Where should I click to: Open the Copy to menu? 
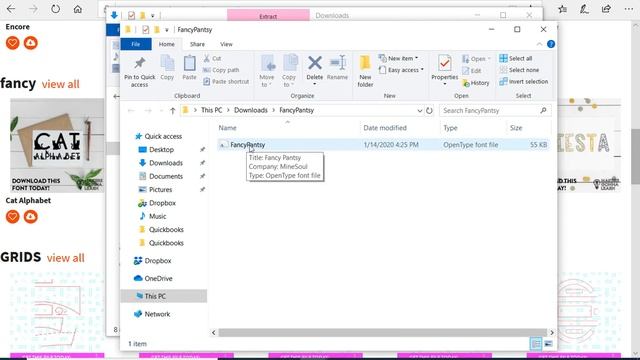pos(289,71)
